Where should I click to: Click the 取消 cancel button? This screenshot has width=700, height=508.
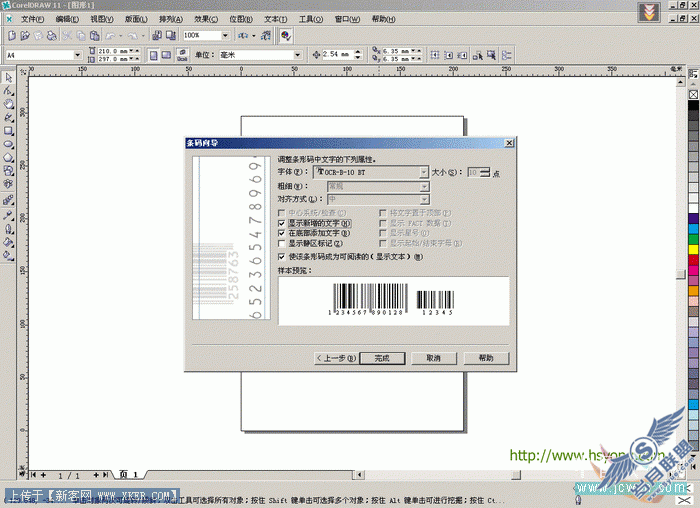coord(433,358)
